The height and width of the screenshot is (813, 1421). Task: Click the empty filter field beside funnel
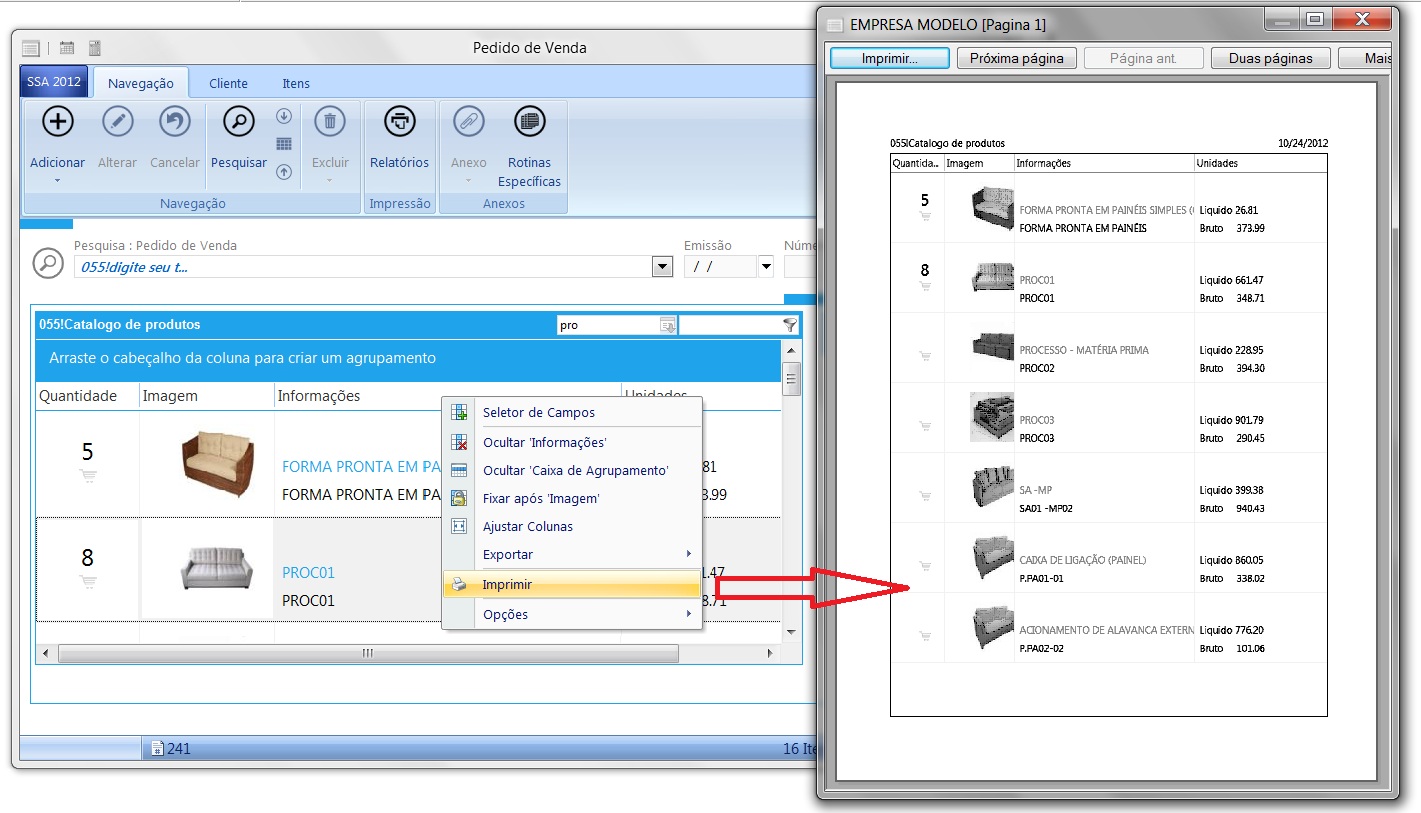tap(730, 325)
